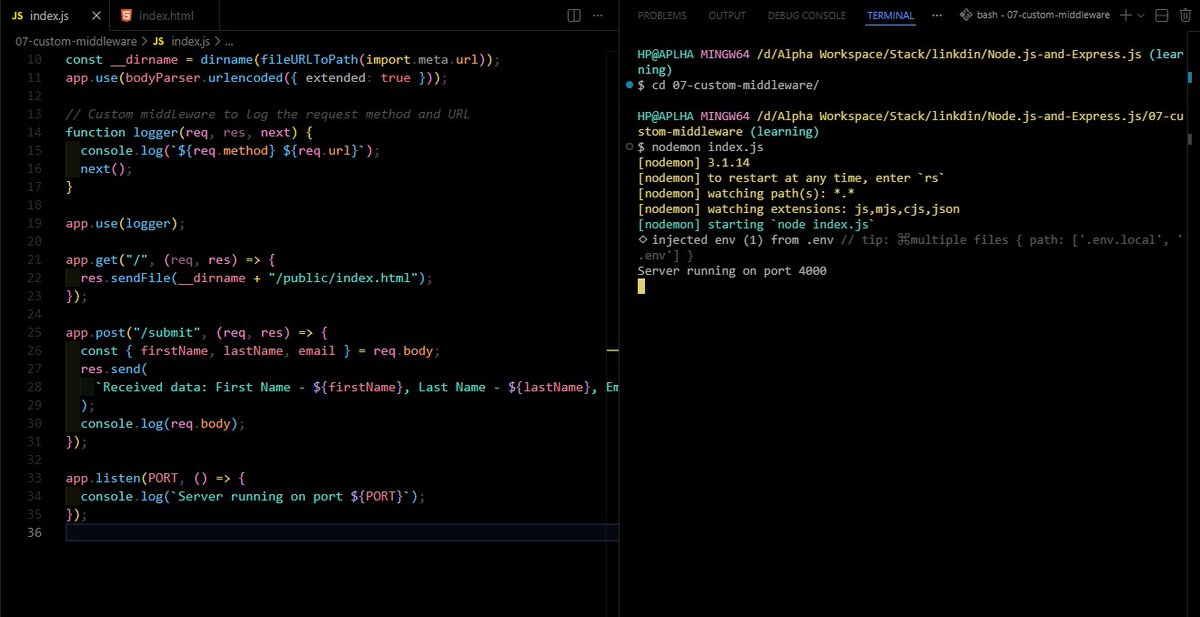Click 'app.use(bodyParser.urlencoded' code line
Screen dimensions: 1200x617
click(x=257, y=77)
